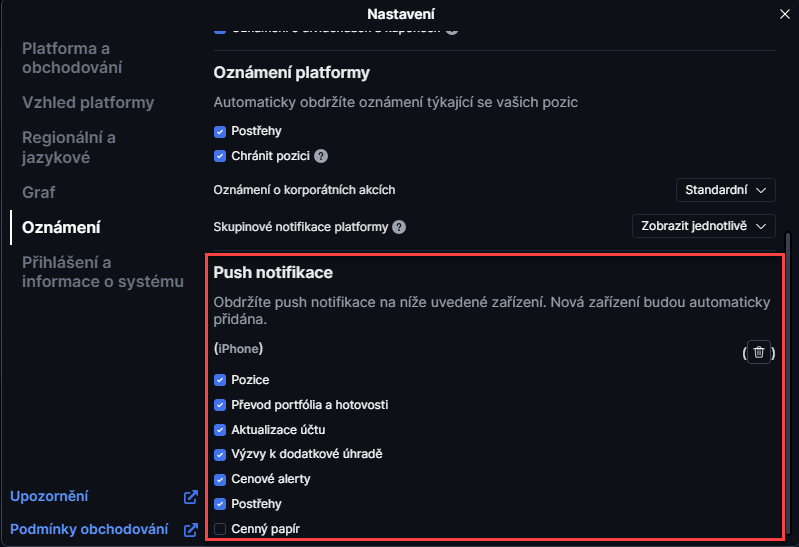This screenshot has width=799, height=547.
Task: Select Regionální a jazykové section
Action: [69, 147]
